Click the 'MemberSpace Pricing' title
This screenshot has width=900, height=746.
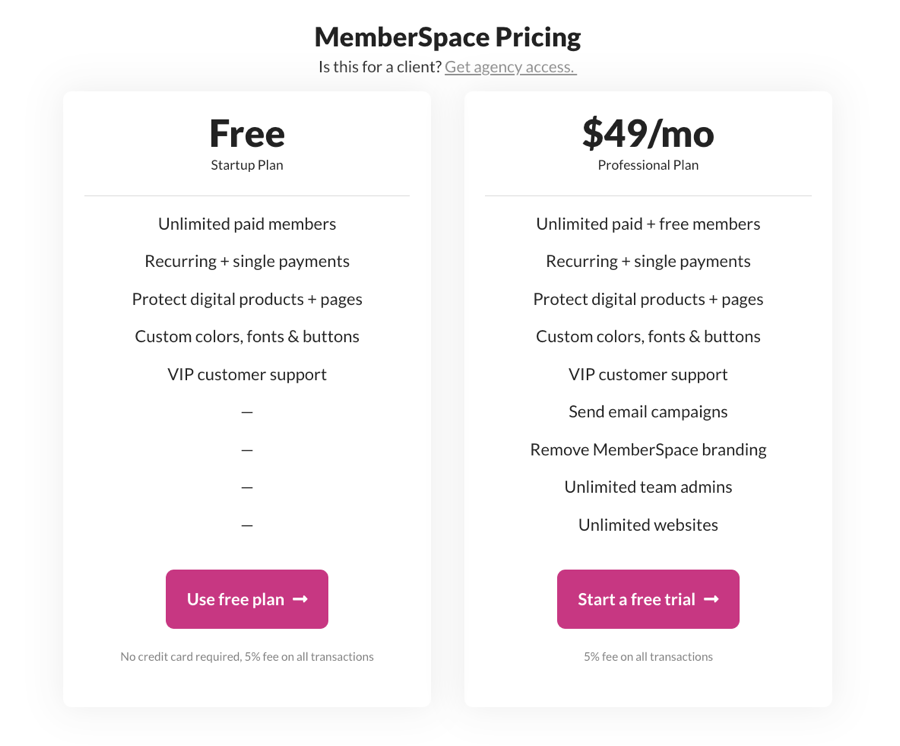(448, 37)
